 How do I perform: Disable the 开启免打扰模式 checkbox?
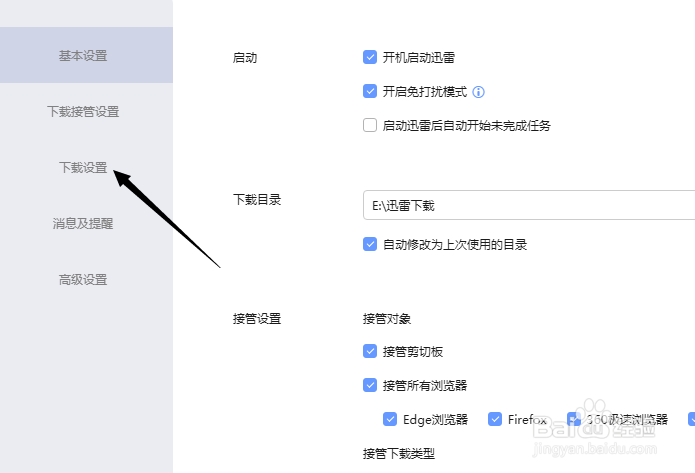coord(370,92)
